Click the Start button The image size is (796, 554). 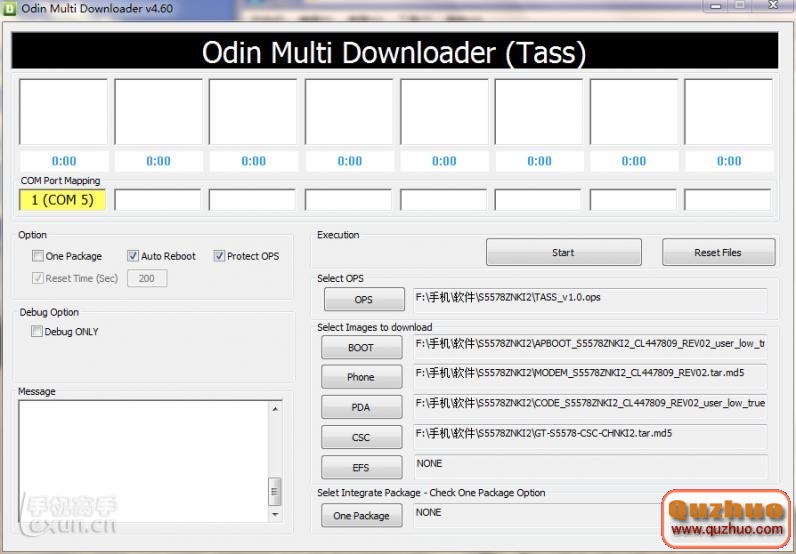563,252
